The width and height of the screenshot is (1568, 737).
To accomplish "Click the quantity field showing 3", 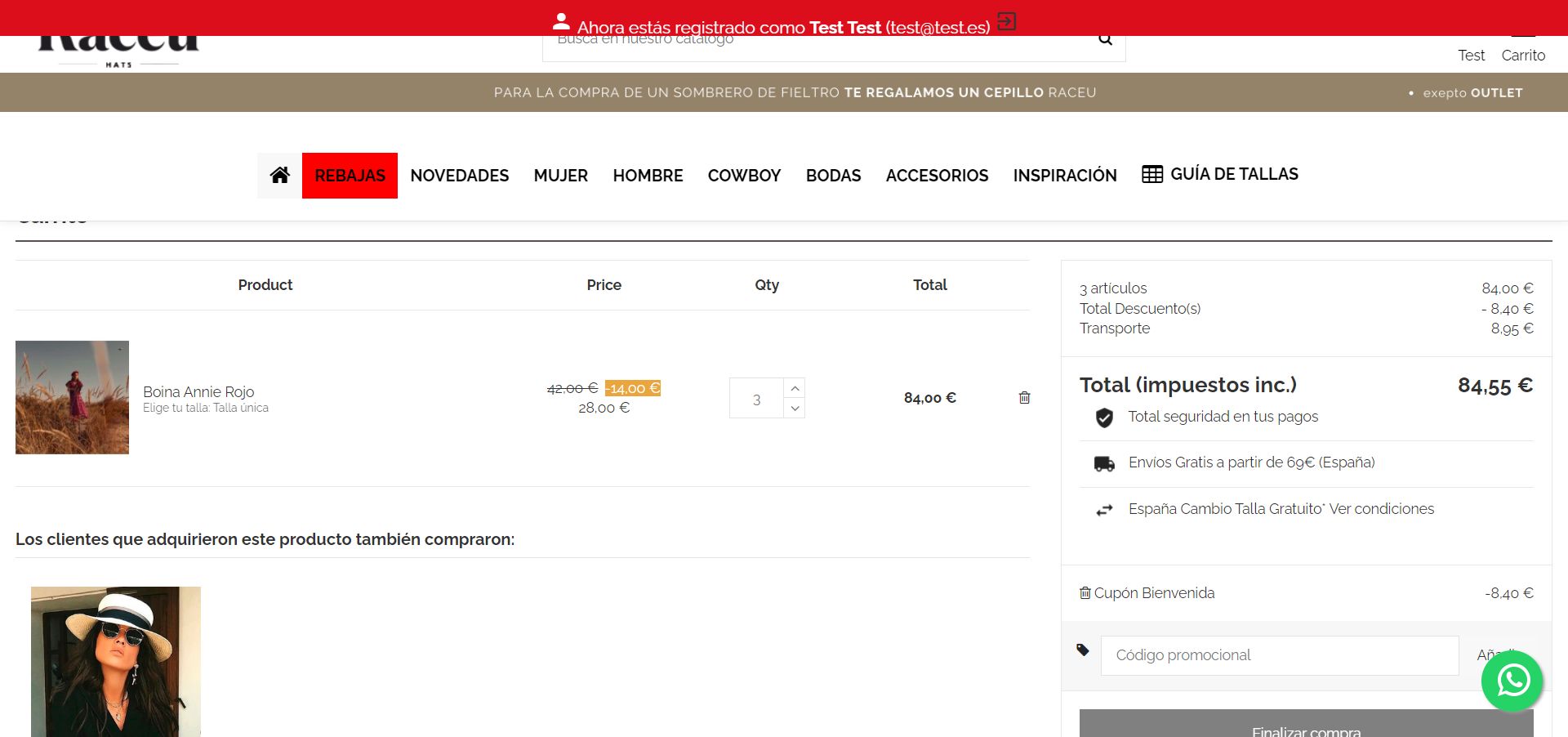I will pyautogui.click(x=756, y=399).
